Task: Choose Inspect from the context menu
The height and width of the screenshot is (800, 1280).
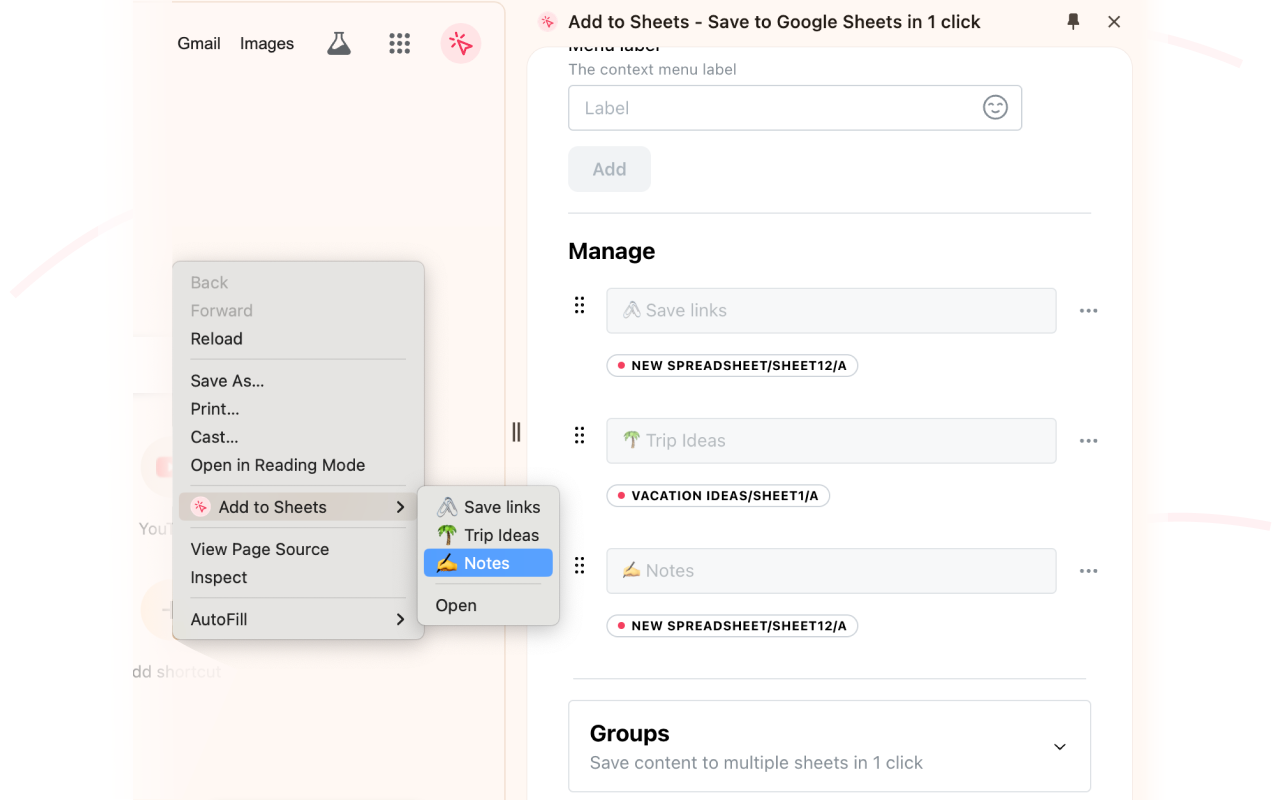Action: [x=218, y=577]
